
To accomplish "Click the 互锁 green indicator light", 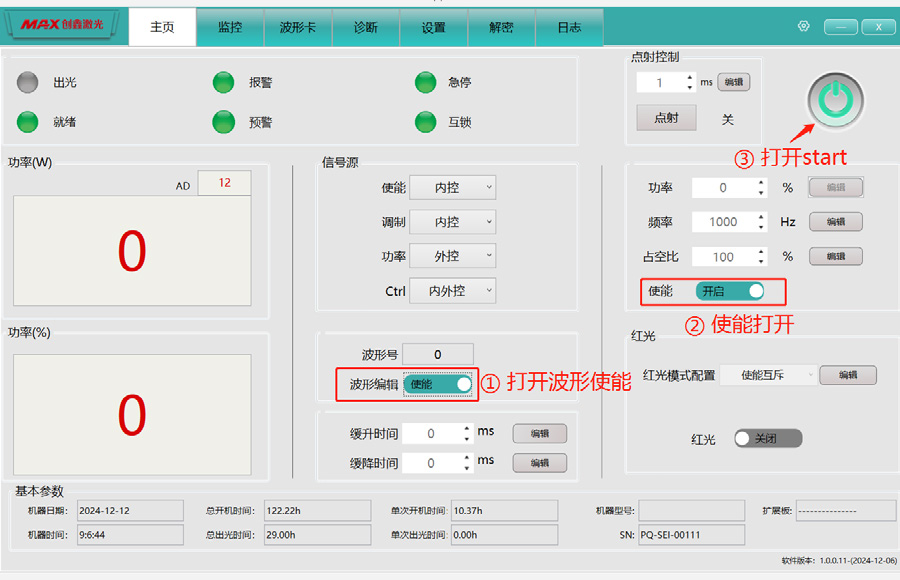I will coord(425,122).
